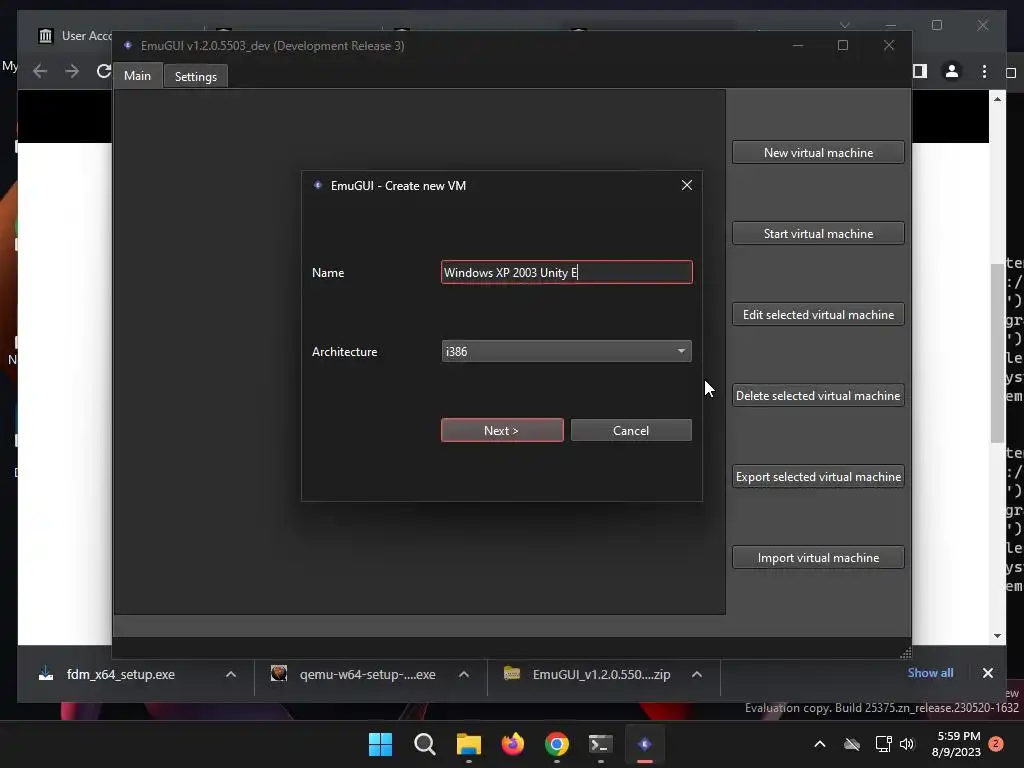
Task: Open qemu-w64-setup exe download item
Action: (x=368, y=675)
